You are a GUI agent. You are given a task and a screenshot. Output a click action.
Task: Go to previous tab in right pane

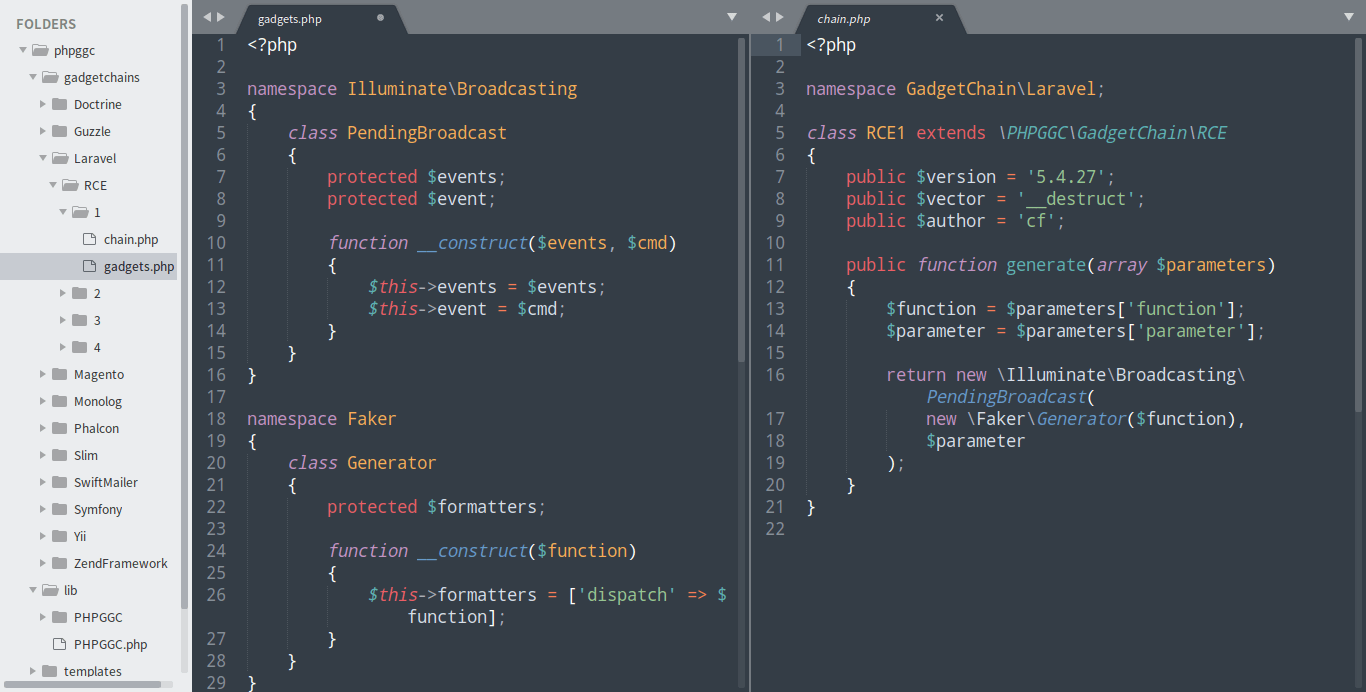coord(766,17)
